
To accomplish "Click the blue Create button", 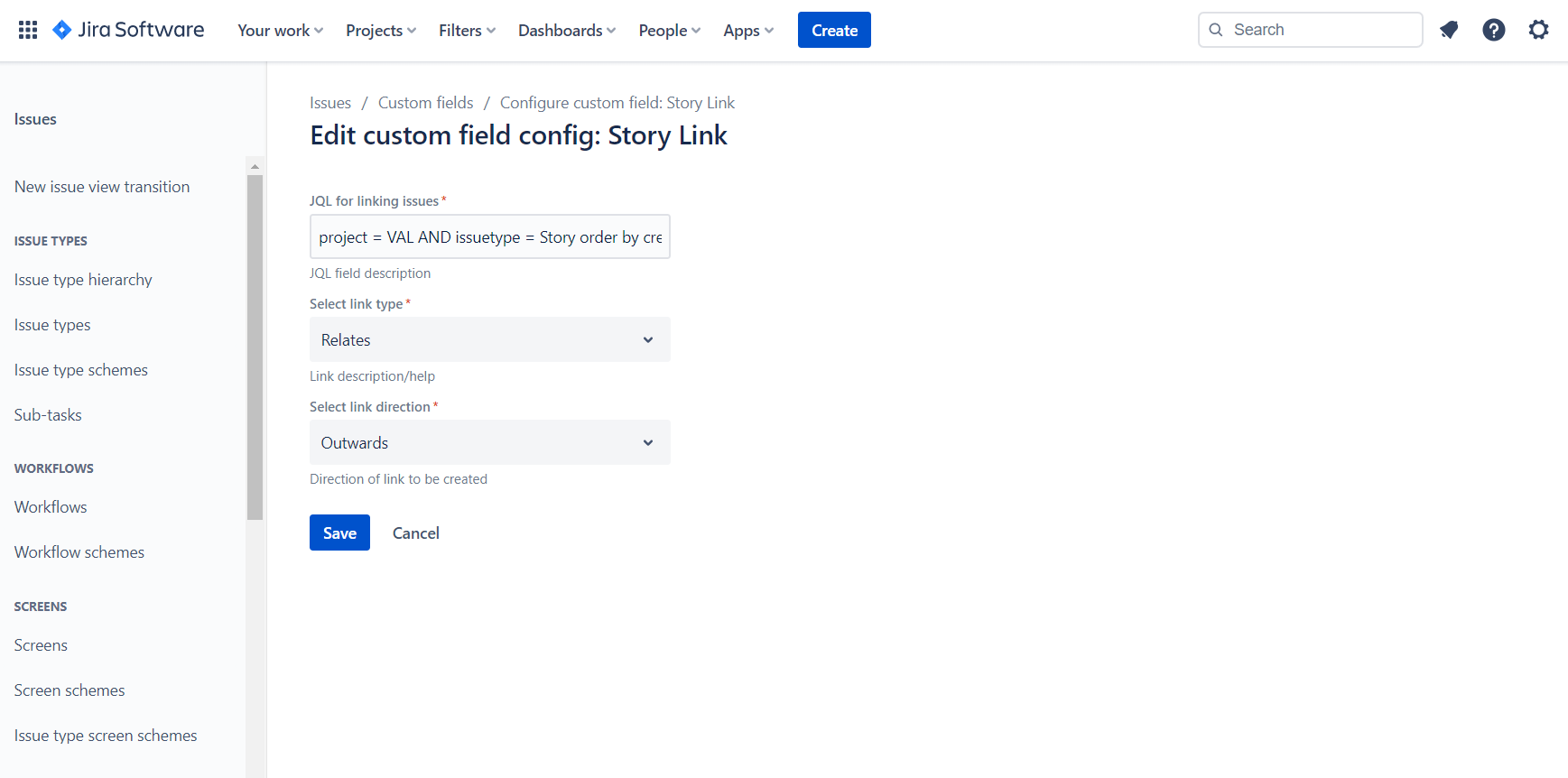I will point(834,31).
